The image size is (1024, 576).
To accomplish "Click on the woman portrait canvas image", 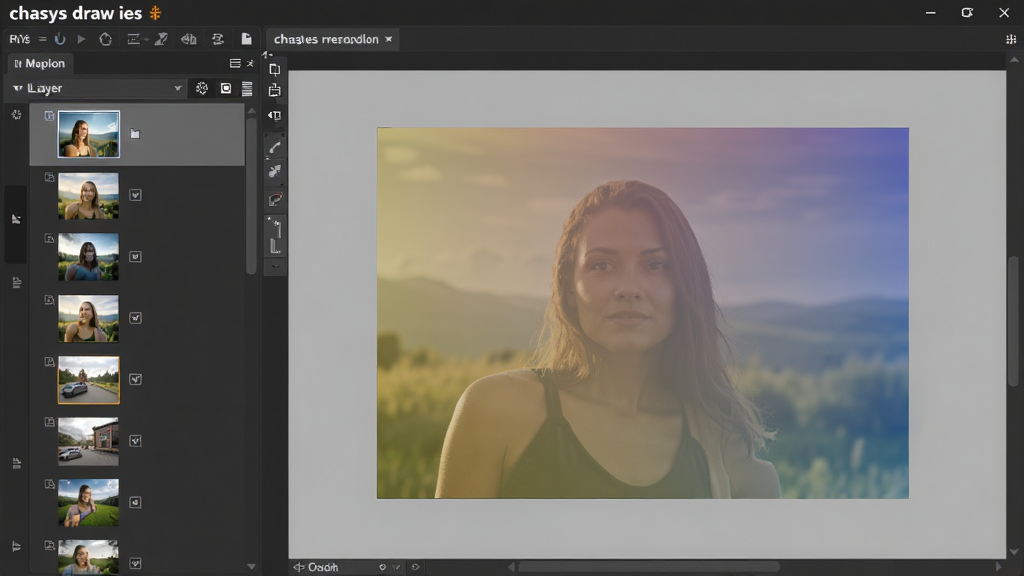I will click(643, 313).
